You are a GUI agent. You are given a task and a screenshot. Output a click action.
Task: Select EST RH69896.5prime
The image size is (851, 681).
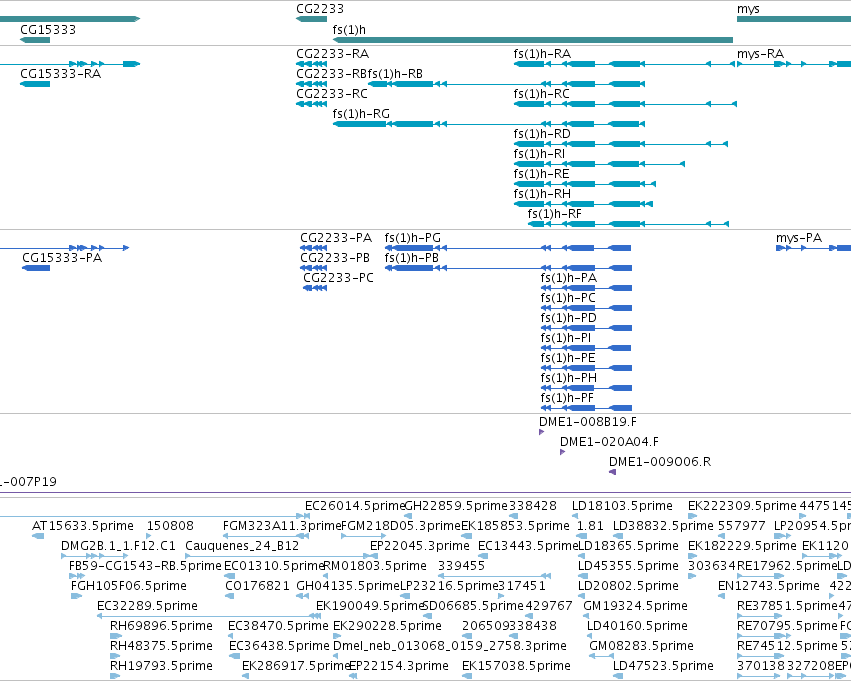tap(161, 626)
